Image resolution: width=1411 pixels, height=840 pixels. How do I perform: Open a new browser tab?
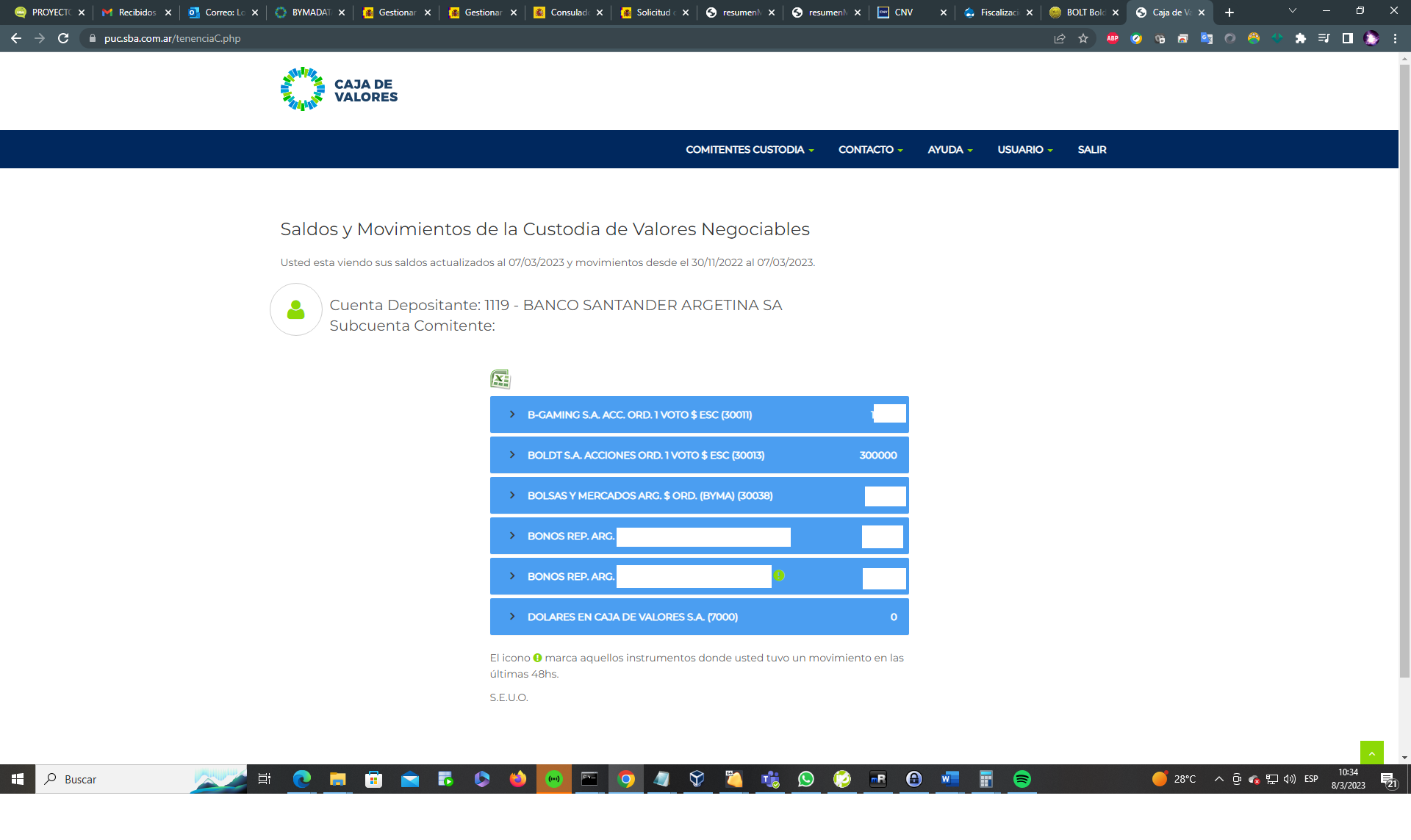[x=1229, y=12]
